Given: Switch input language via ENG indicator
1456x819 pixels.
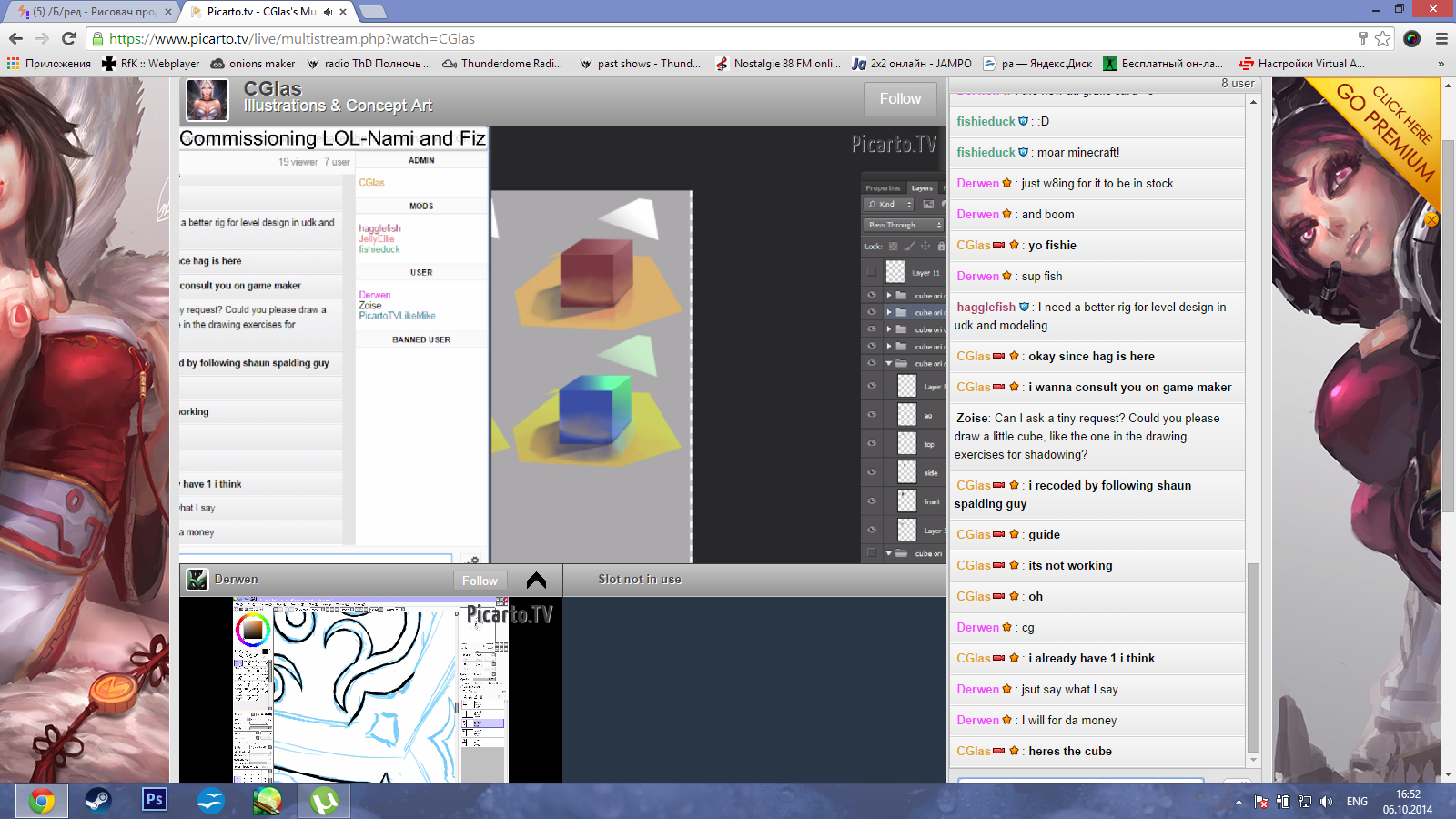Looking at the screenshot, I should pyautogui.click(x=1357, y=802).
